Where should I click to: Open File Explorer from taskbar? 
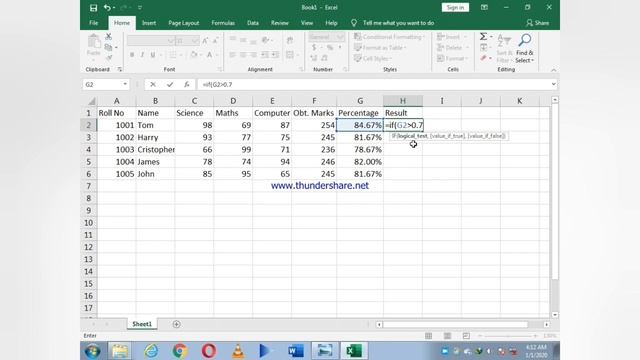click(x=120, y=351)
